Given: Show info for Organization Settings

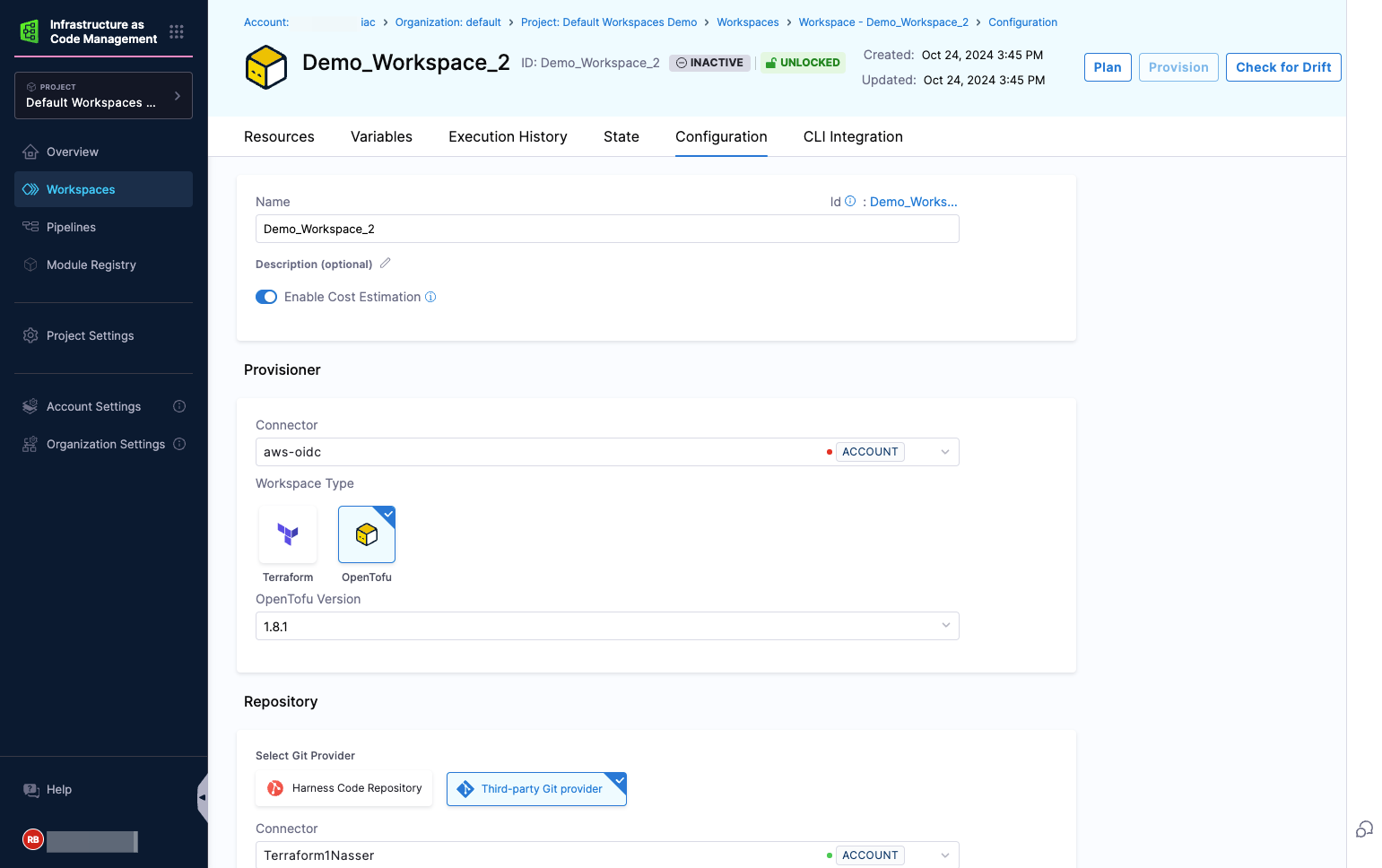Looking at the screenshot, I should coord(179,444).
